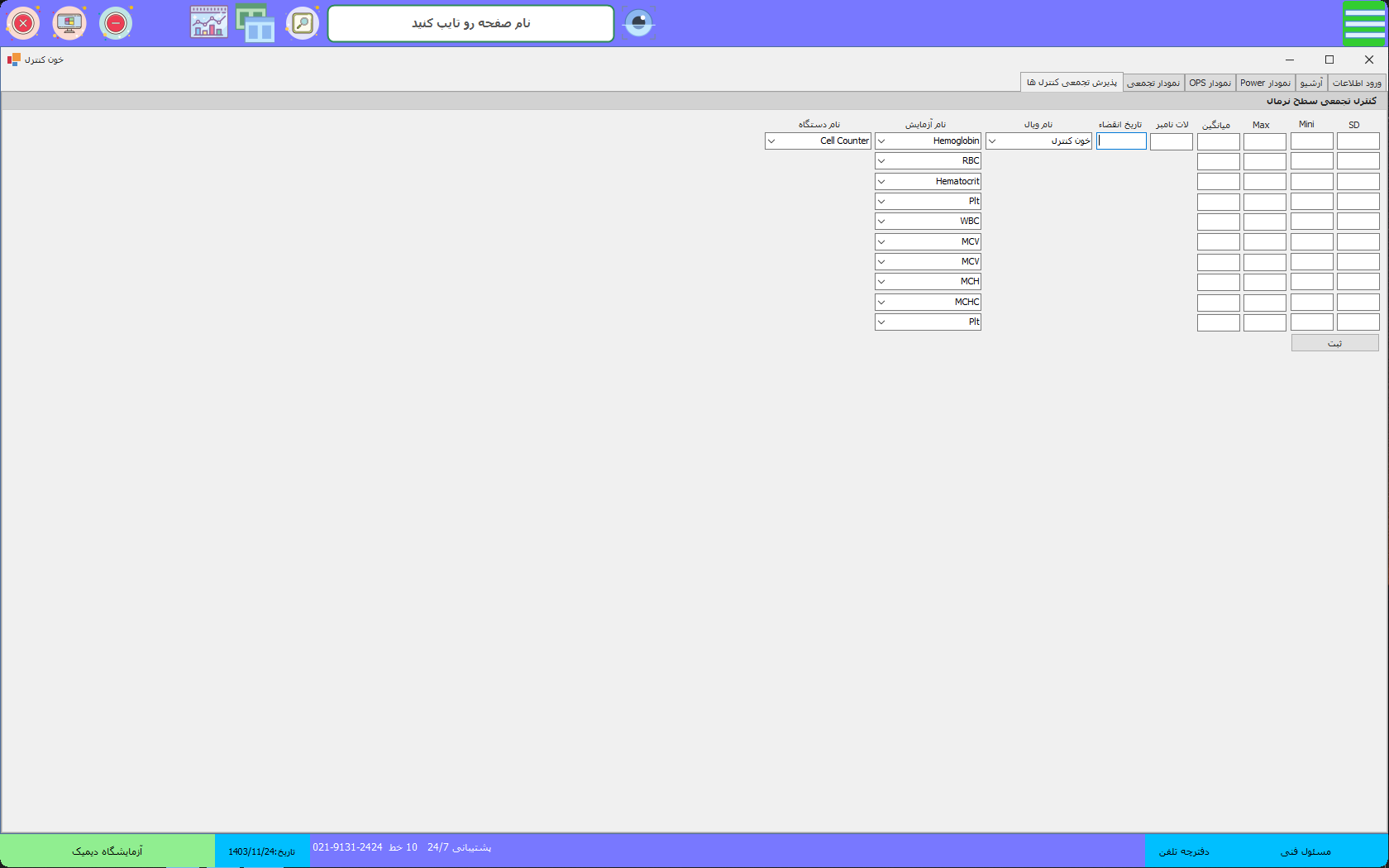Switch to پذیرش تجمعی کنترل ها tab
The width and height of the screenshot is (1389, 868).
pos(1072,82)
